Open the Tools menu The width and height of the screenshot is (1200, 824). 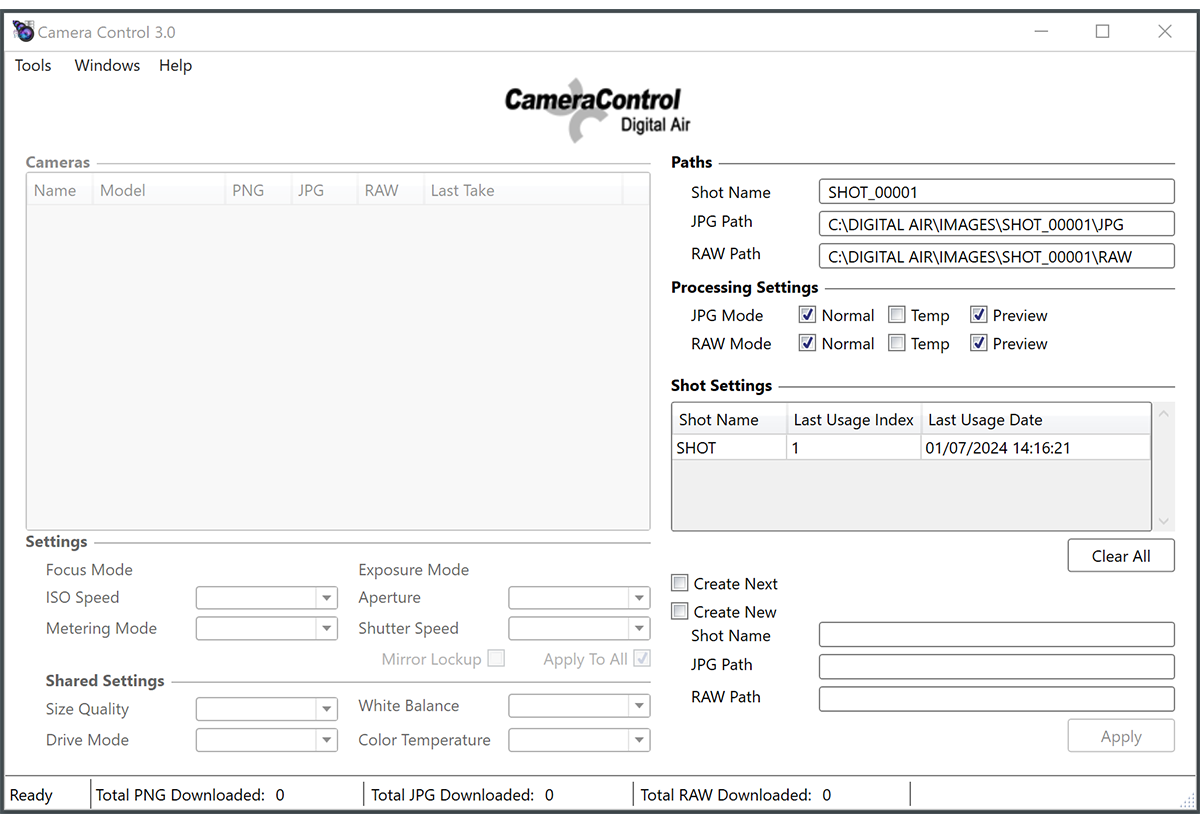point(33,65)
